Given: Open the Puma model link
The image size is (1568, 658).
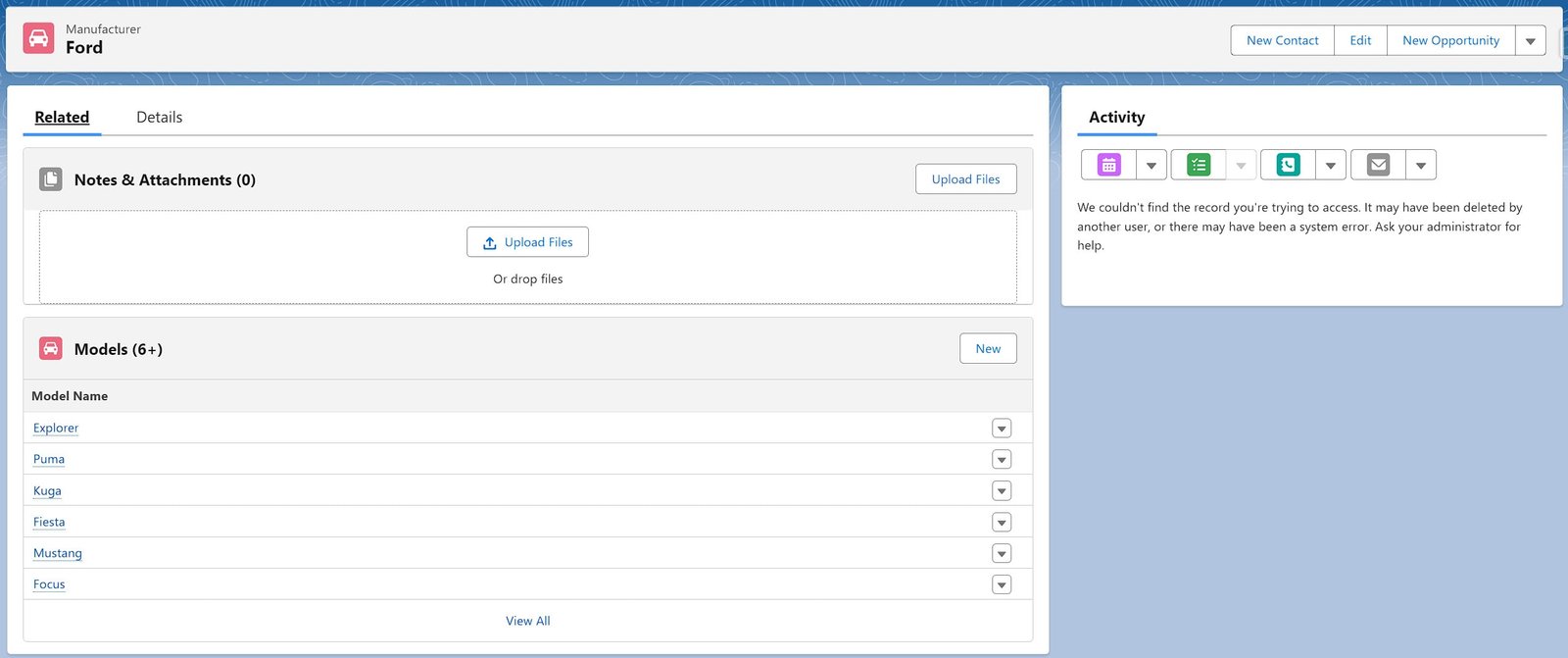Looking at the screenshot, I should [49, 459].
